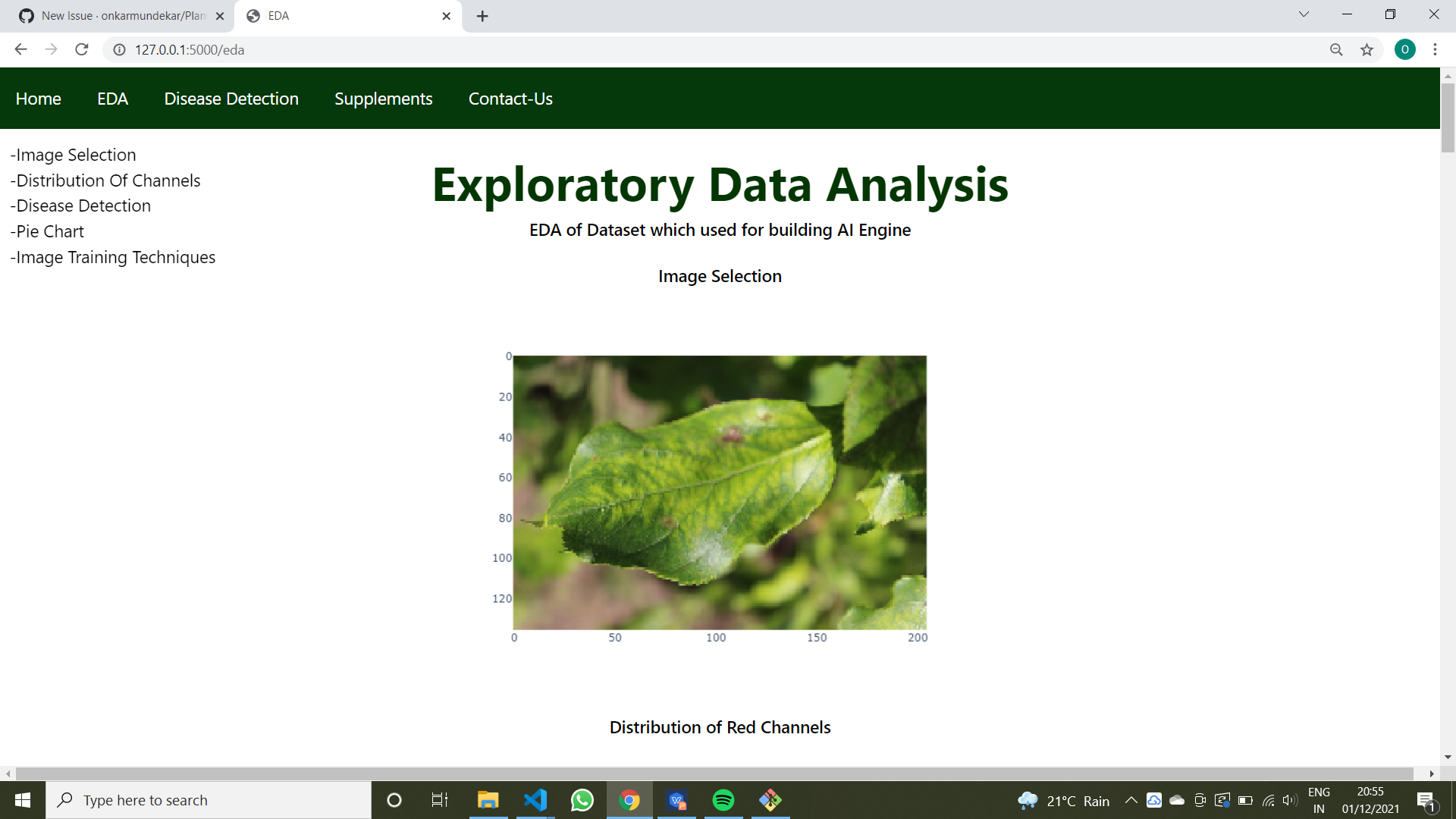The image size is (1456, 819).
Task: Toggle mute with the speaker tray icon
Action: tap(1290, 799)
